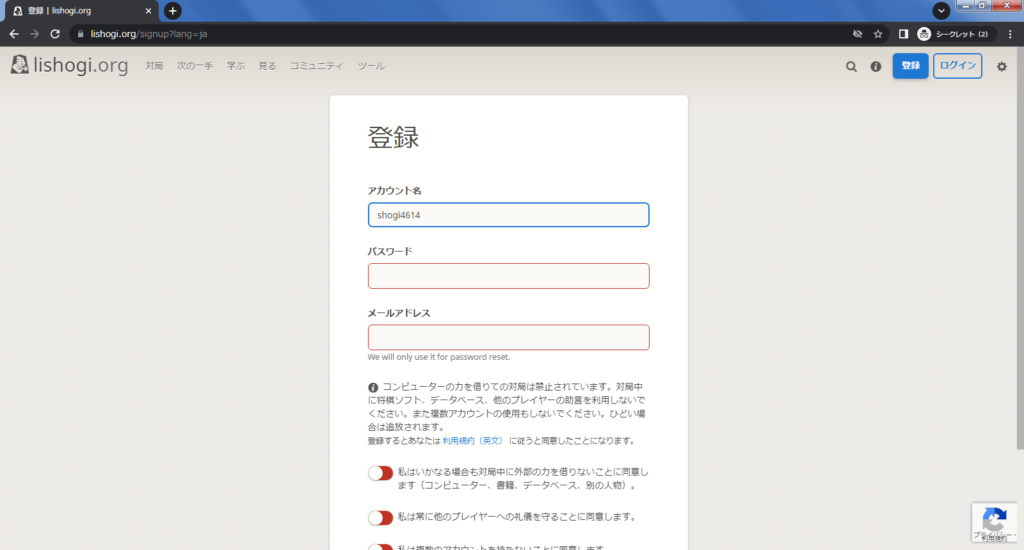Click the browser address bar URL

[148, 34]
